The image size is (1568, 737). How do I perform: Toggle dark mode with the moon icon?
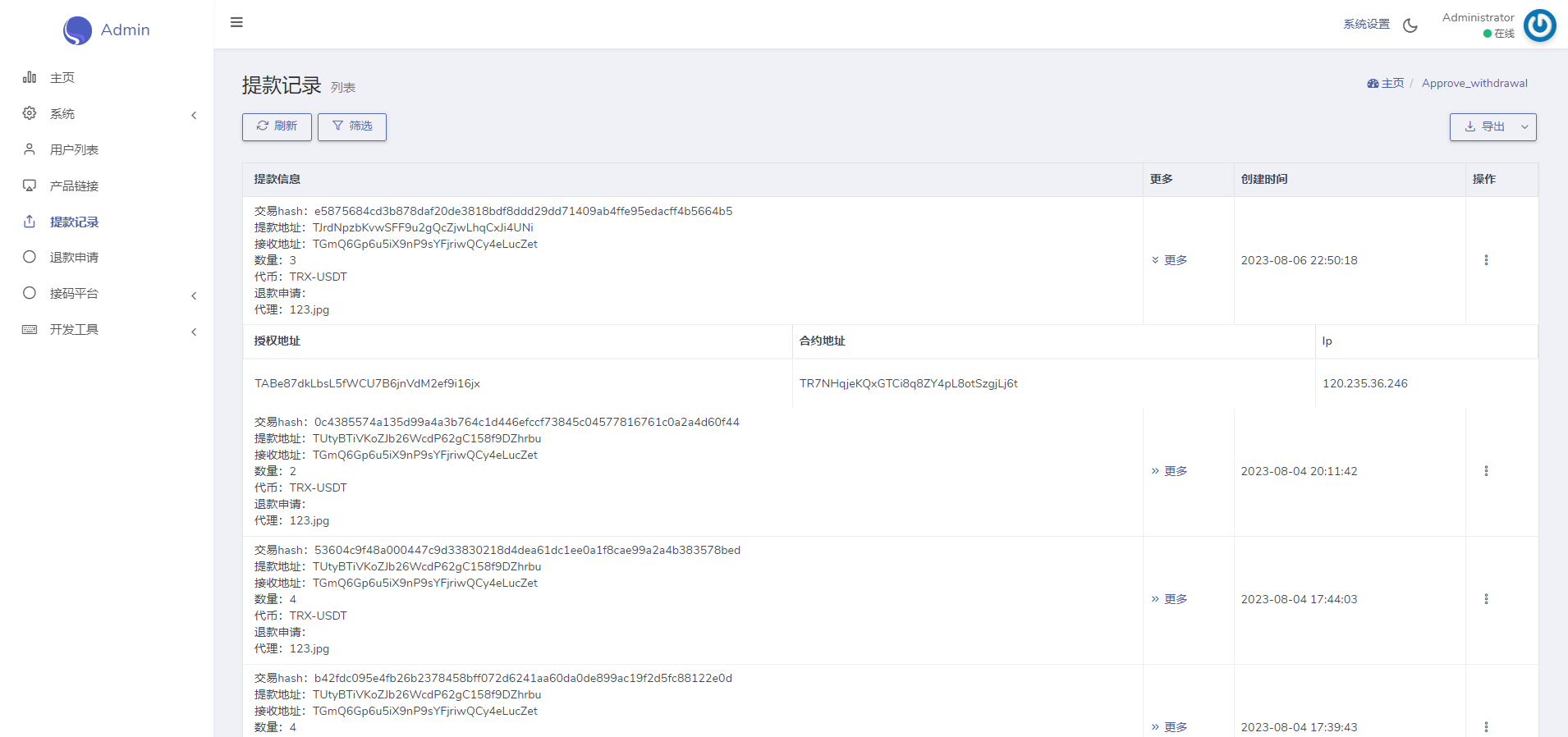pyautogui.click(x=1410, y=25)
